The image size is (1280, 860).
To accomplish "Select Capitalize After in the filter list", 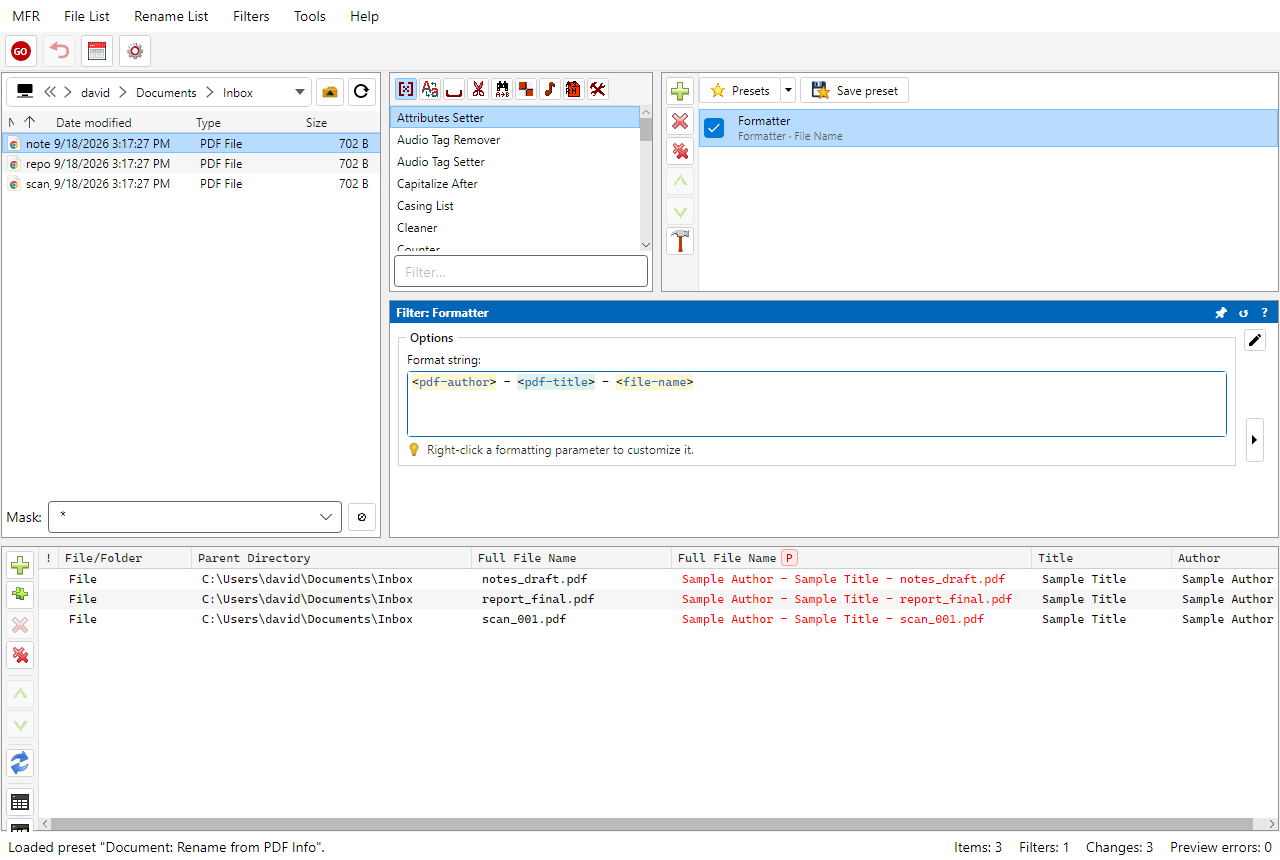I will [x=514, y=184].
